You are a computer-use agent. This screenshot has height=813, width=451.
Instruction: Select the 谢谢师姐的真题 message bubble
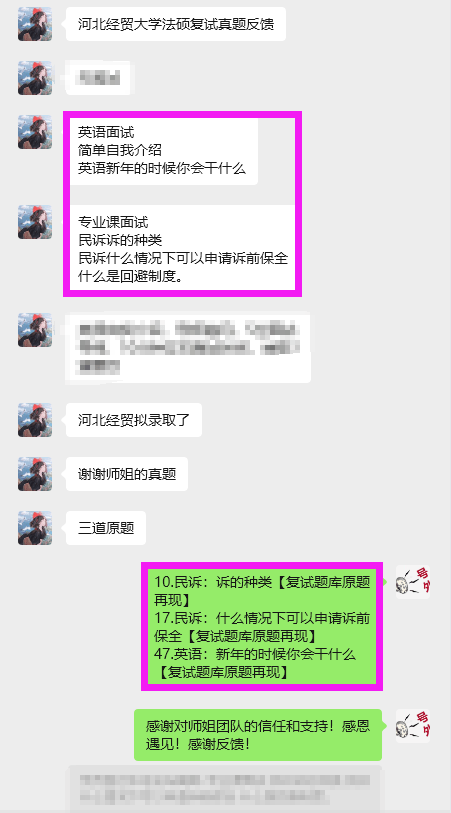(x=126, y=474)
